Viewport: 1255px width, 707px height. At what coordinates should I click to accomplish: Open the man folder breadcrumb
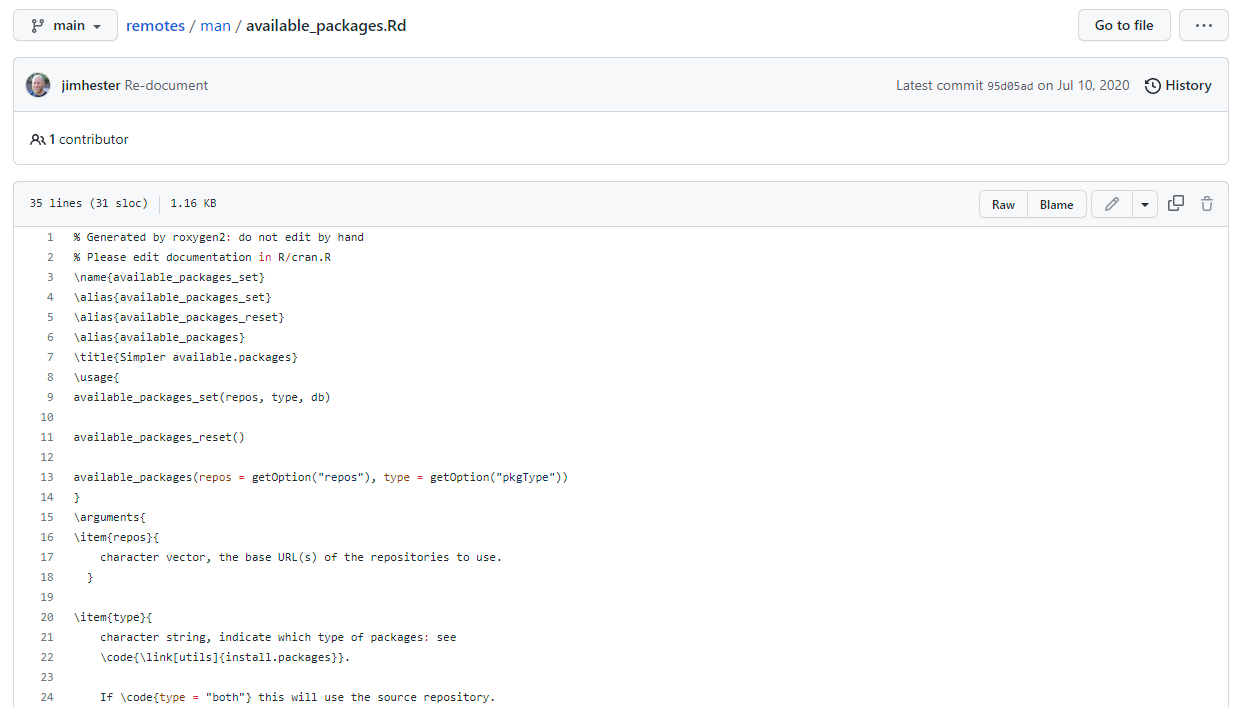215,25
